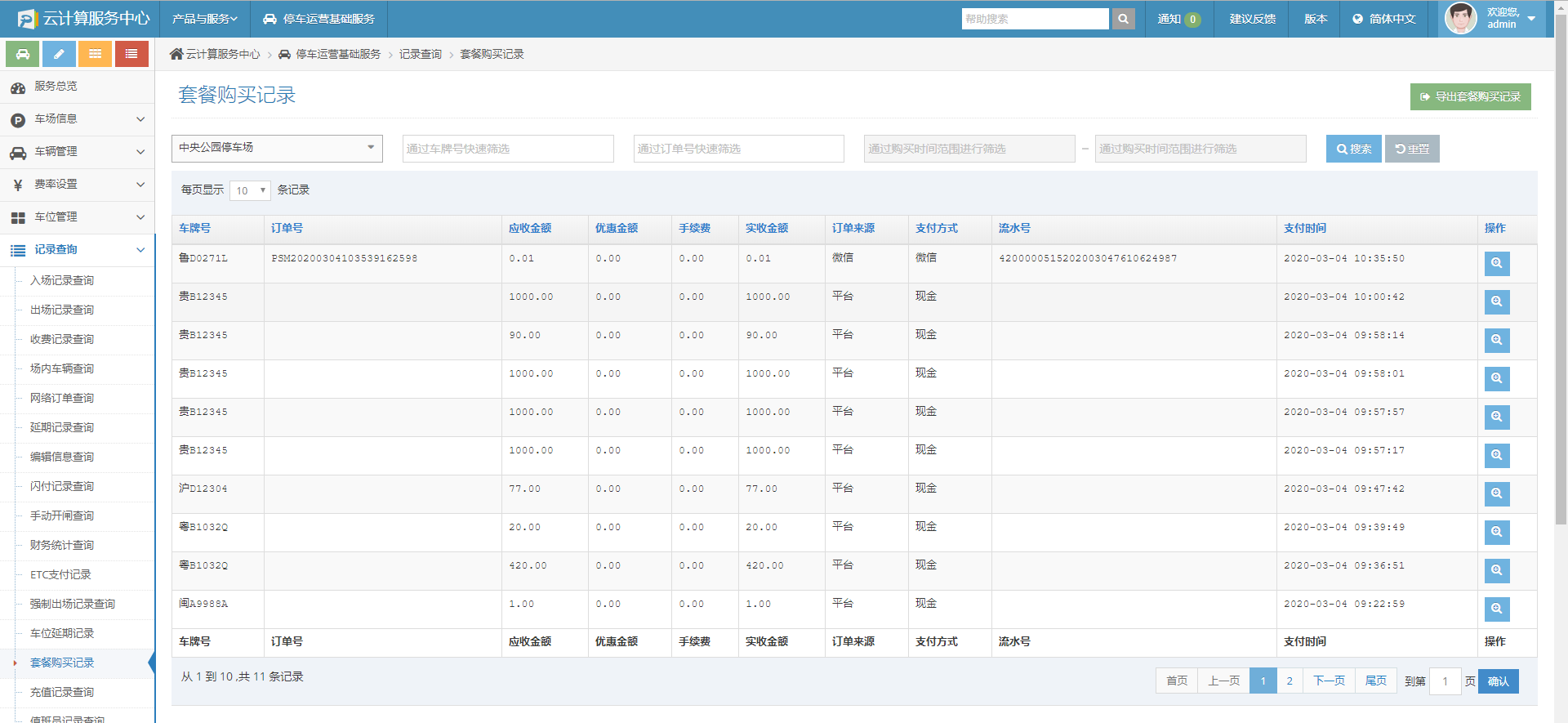The width and height of the screenshot is (1568, 723).
Task: Click the license plate filter input field
Action: (x=507, y=149)
